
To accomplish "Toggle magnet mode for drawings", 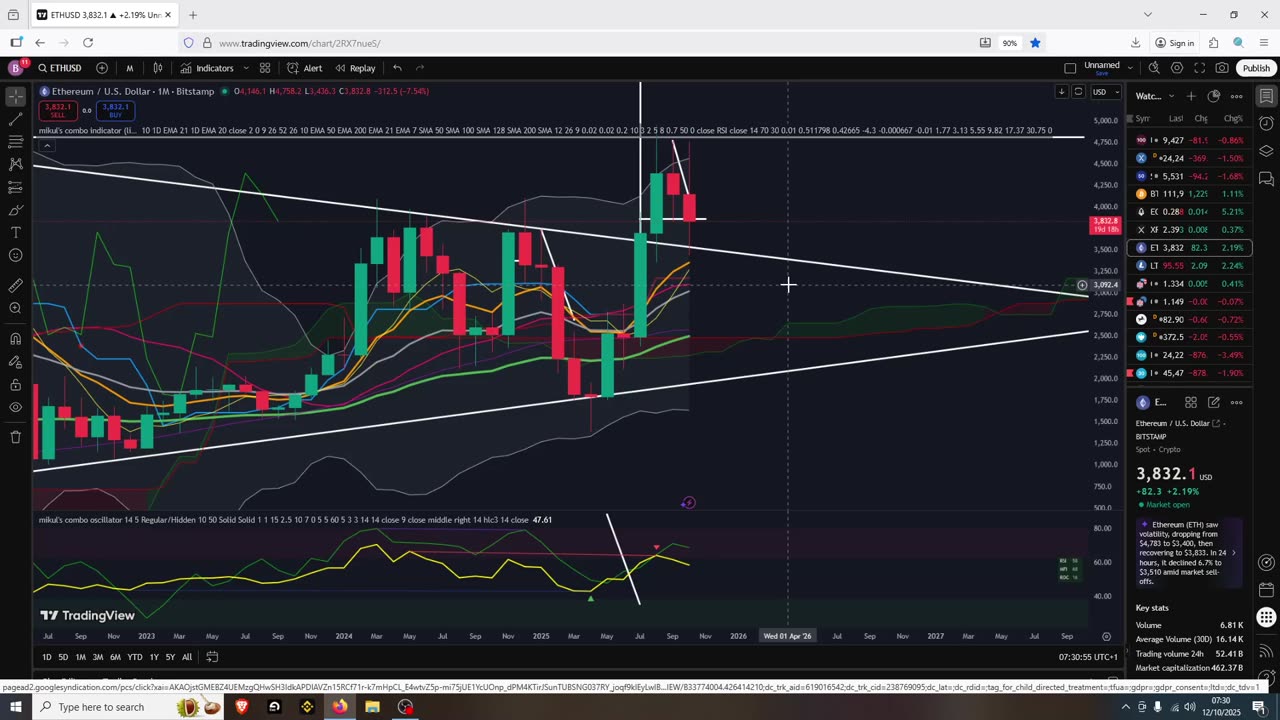I will click(x=16, y=338).
